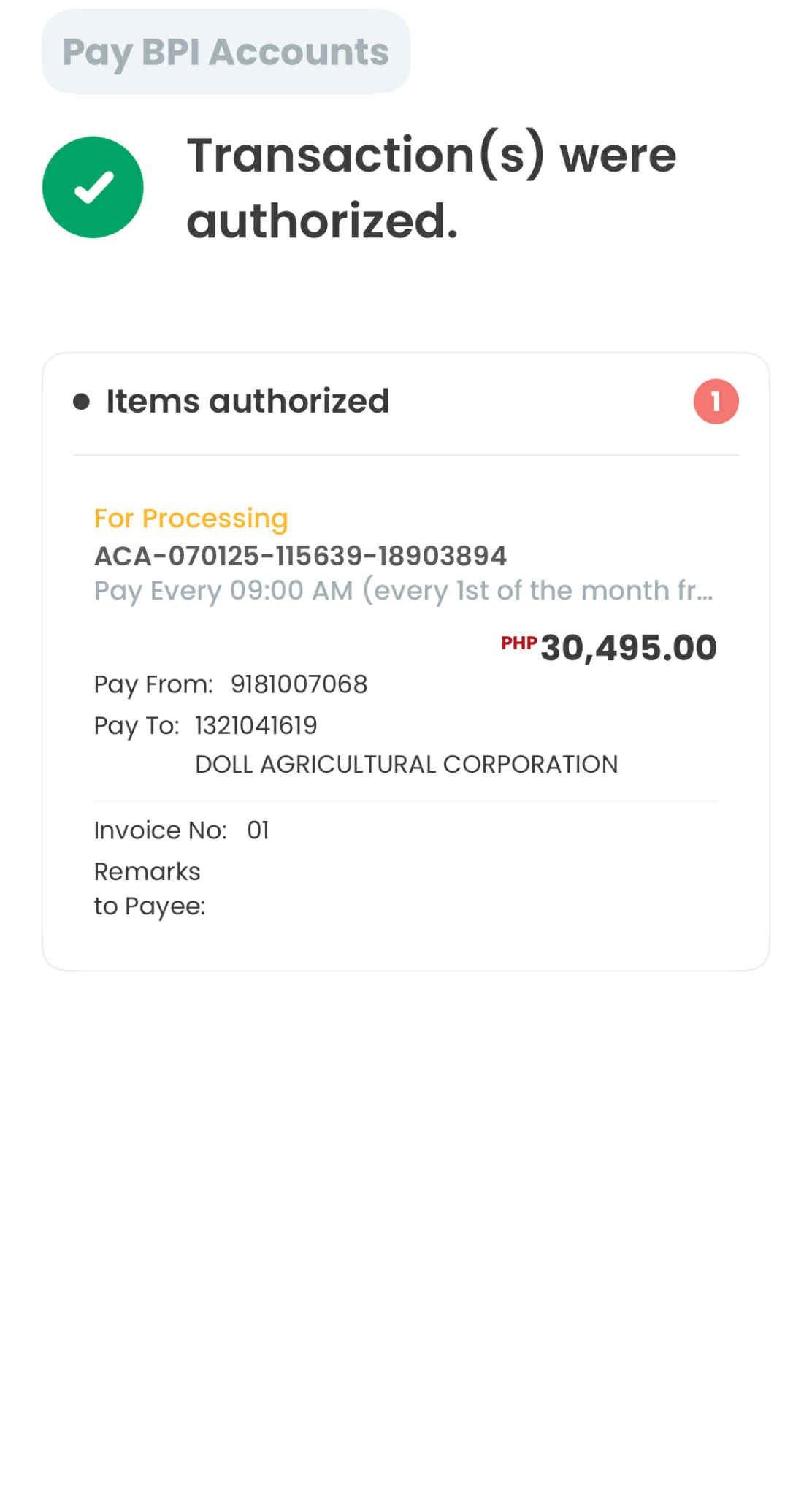Select source account number 9181007068
Viewport: 812px width, 1495px height.
299,684
